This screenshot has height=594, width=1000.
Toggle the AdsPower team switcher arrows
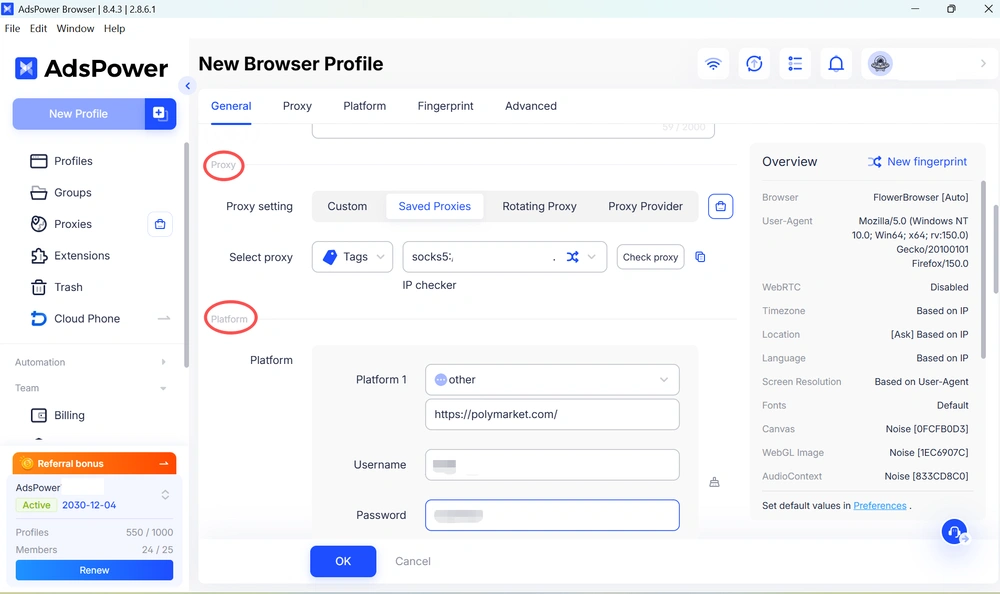pos(165,494)
